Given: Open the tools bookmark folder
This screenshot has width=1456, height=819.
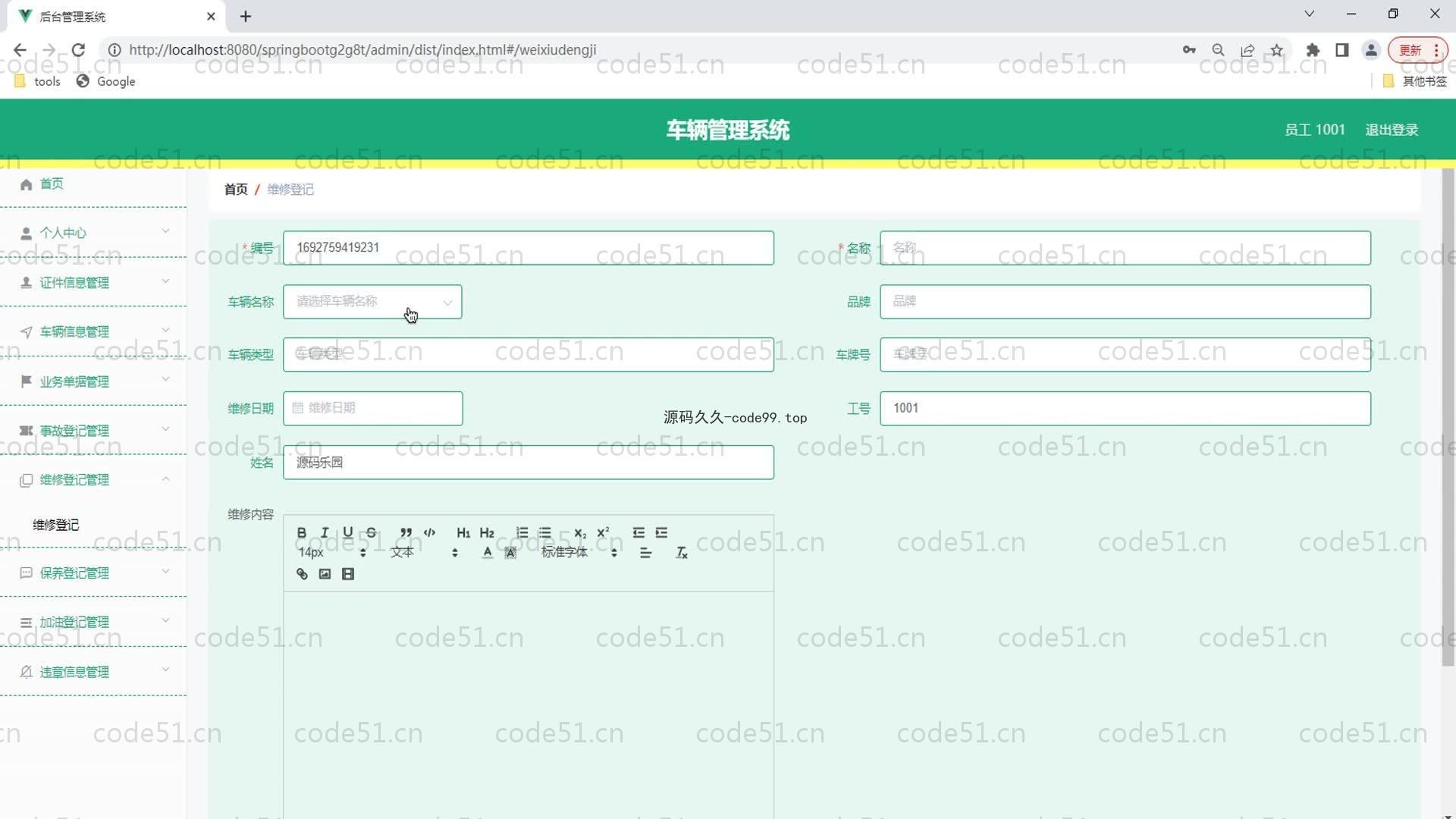Looking at the screenshot, I should point(37,81).
